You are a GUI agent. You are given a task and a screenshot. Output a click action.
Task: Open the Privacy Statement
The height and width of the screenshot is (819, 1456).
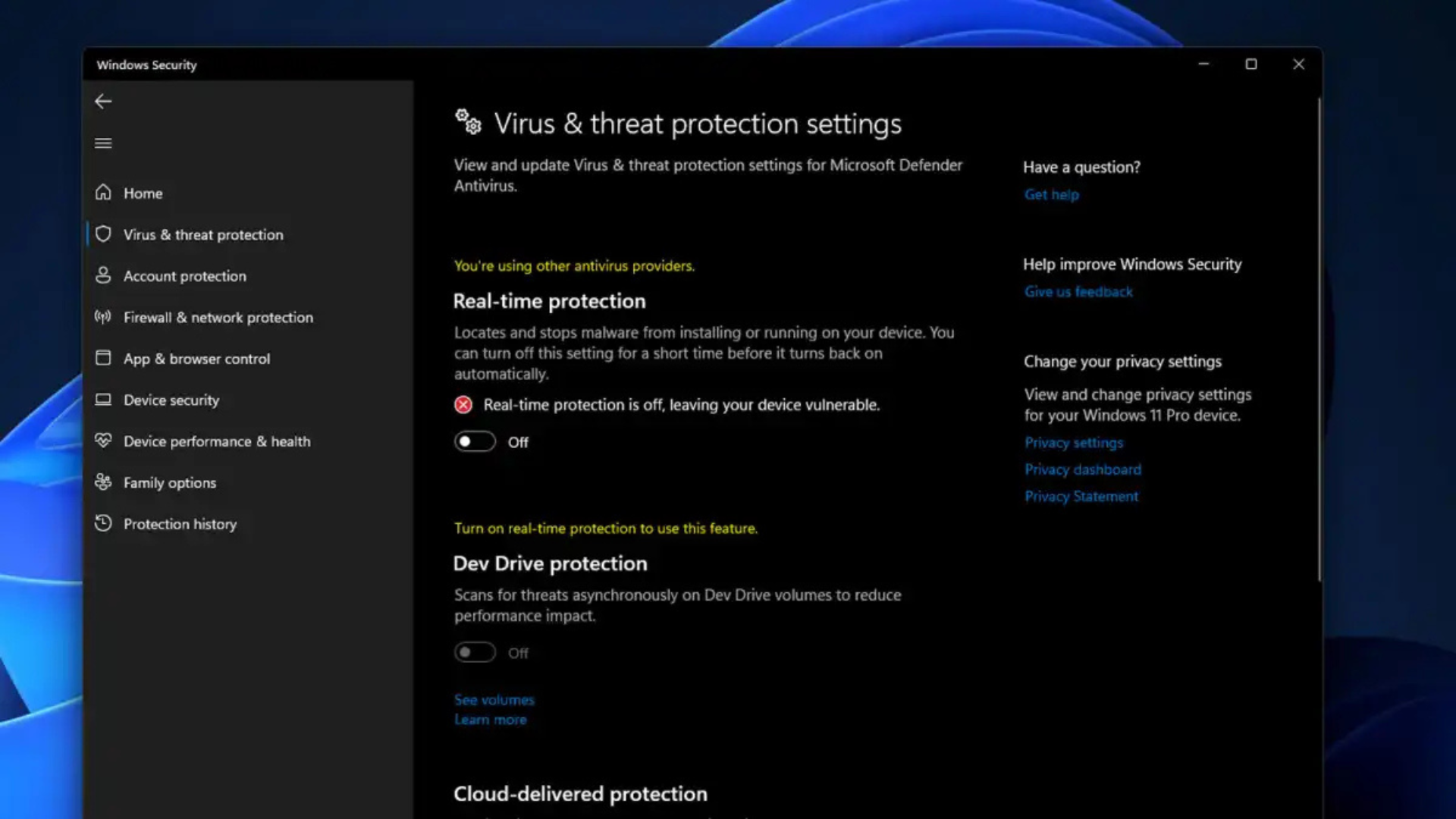pos(1081,496)
